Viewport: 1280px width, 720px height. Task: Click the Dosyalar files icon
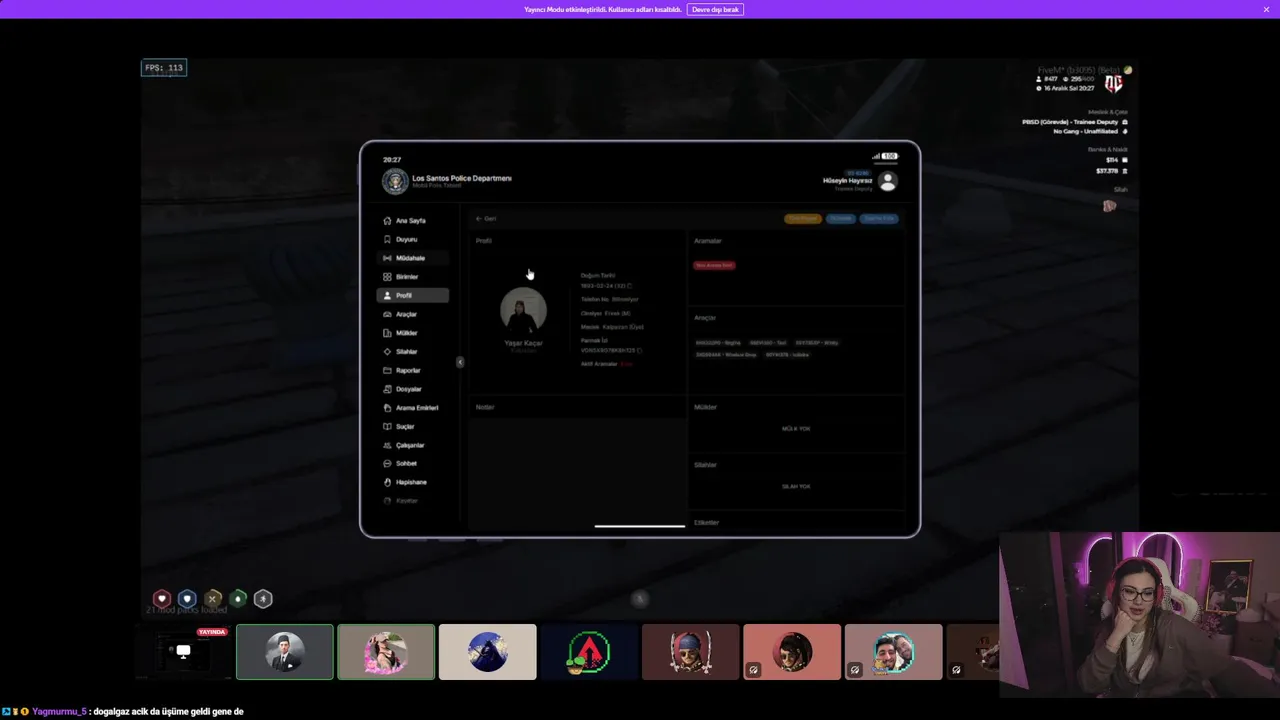pos(387,389)
